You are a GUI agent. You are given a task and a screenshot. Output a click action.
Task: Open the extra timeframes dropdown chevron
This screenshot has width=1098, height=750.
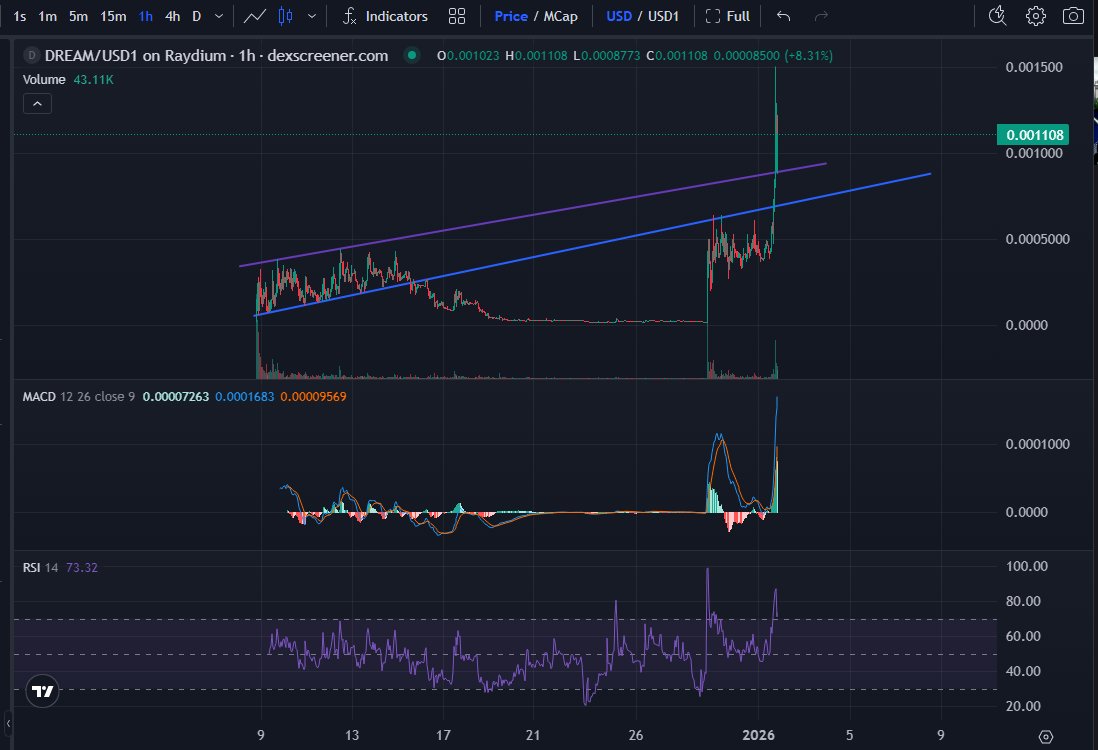tap(221, 16)
